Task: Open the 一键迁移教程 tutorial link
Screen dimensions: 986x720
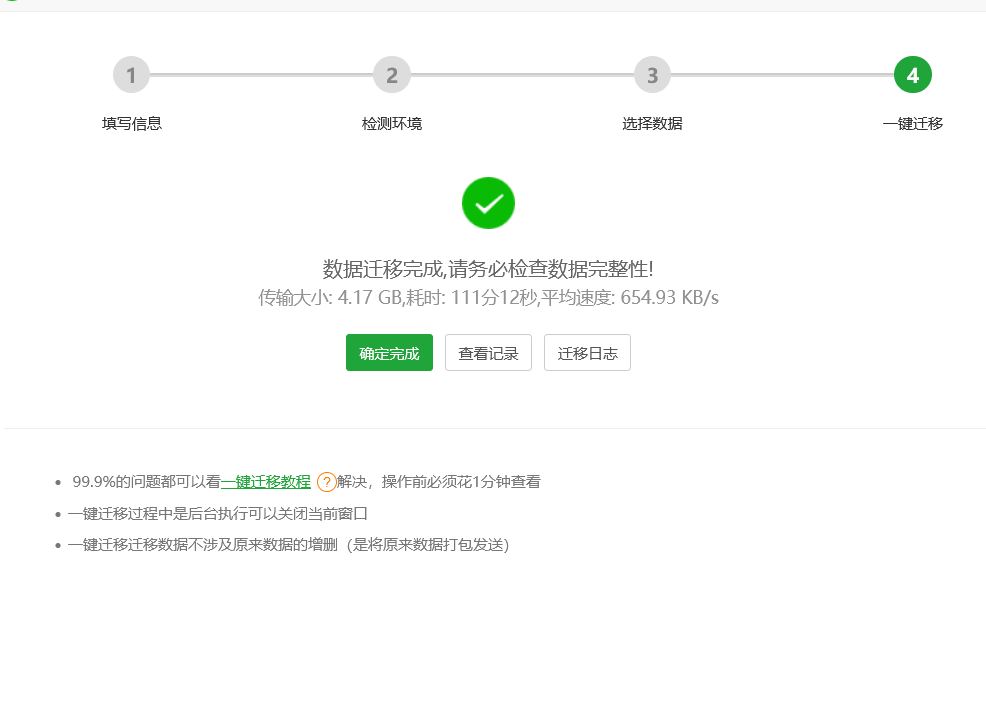Action: pyautogui.click(x=265, y=481)
